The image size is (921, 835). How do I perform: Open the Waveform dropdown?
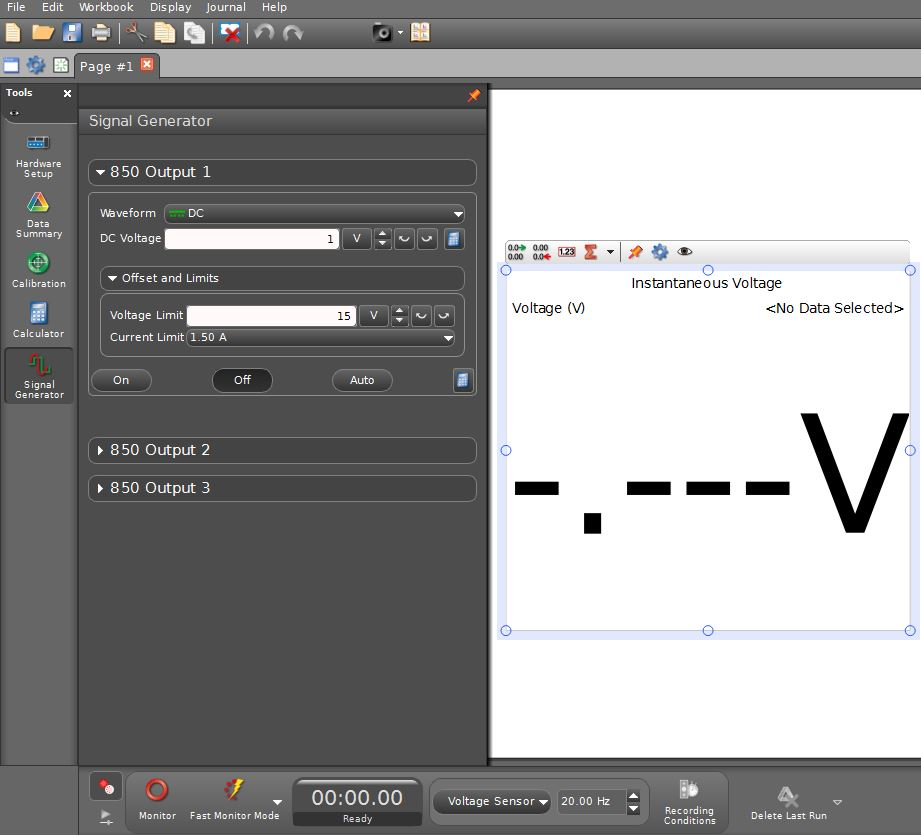point(314,213)
